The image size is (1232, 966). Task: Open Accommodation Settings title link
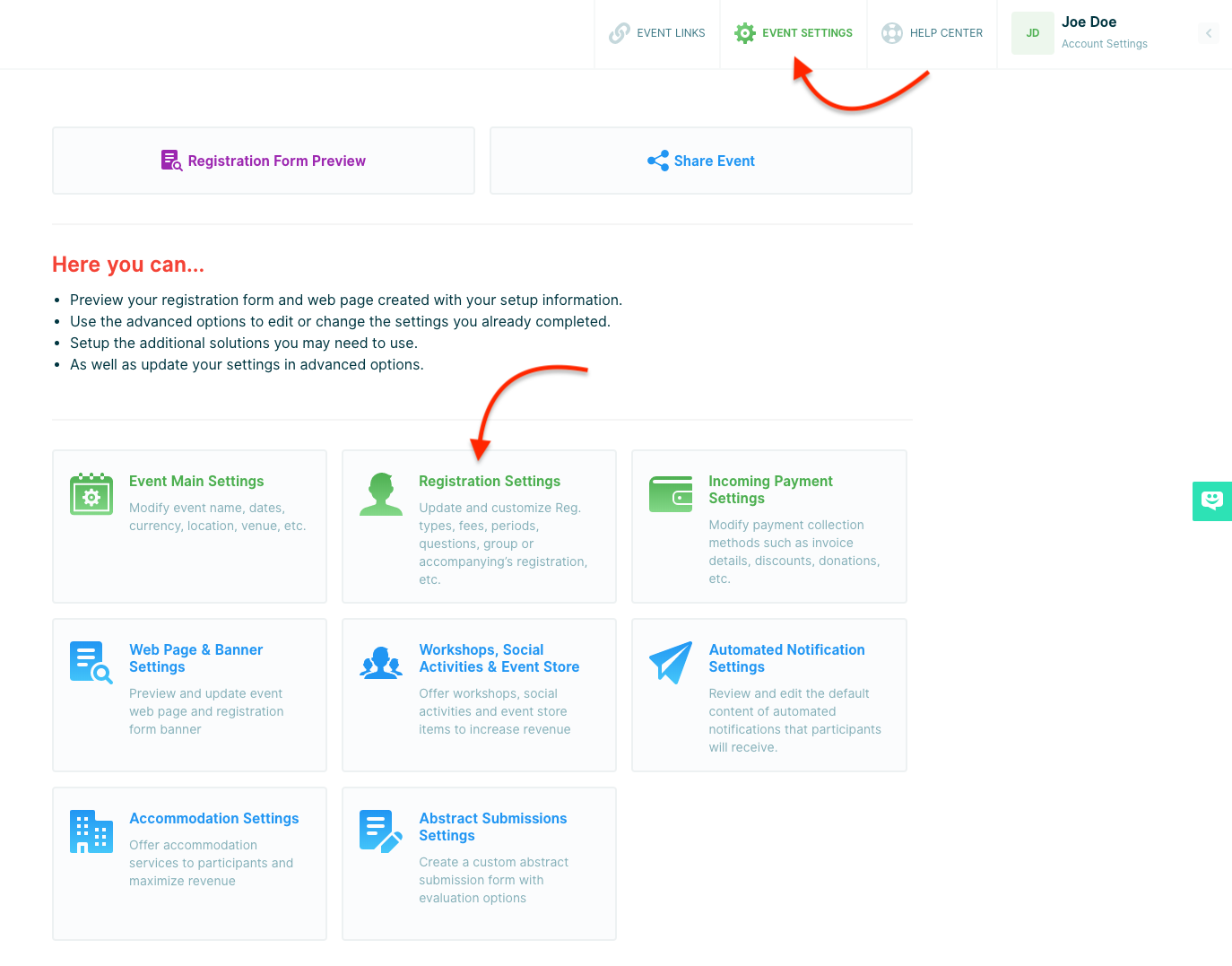tap(213, 818)
